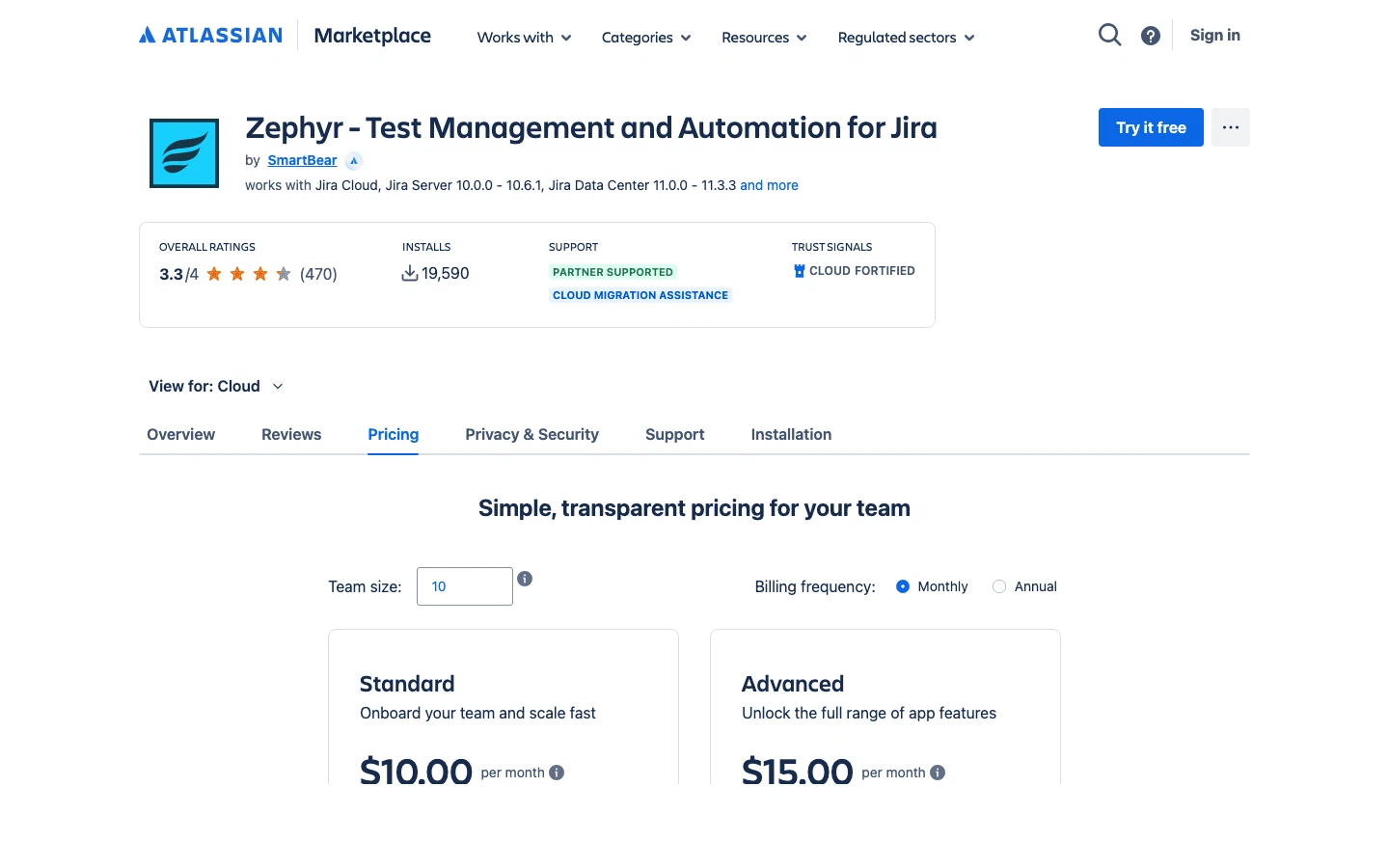1389x868 pixels.
Task: Open the Privacy & Security tab
Action: coord(531,435)
